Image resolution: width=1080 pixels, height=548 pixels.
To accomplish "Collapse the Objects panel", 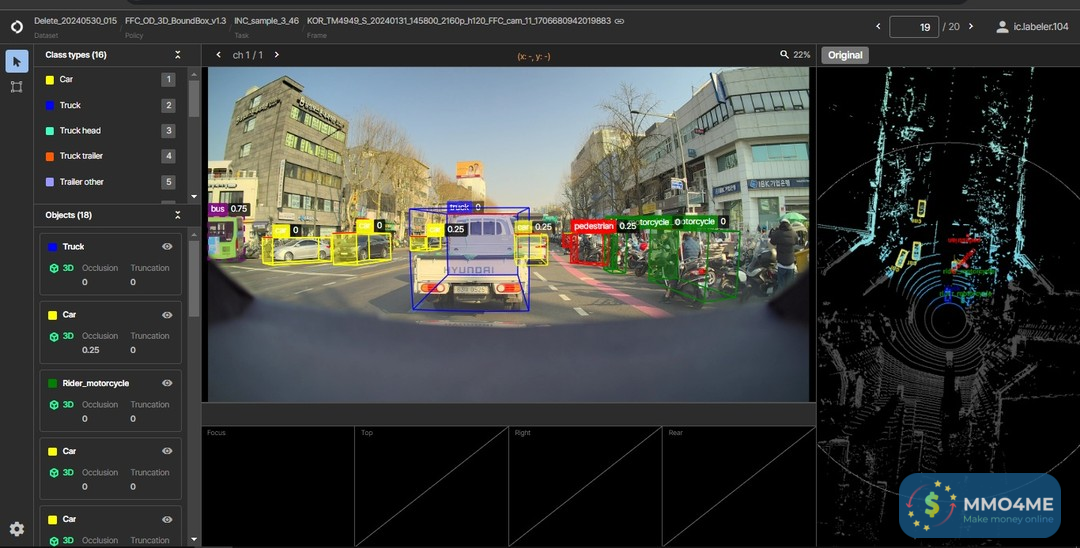I will 178,215.
